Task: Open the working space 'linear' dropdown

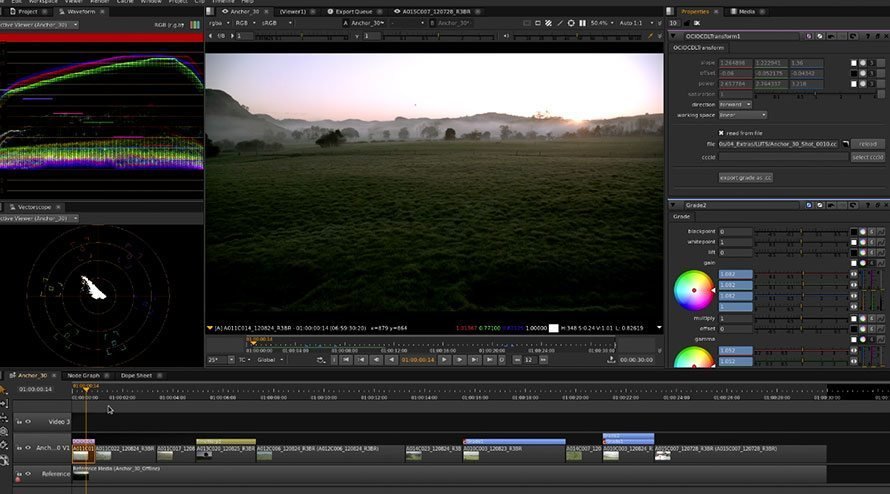Action: (x=742, y=115)
